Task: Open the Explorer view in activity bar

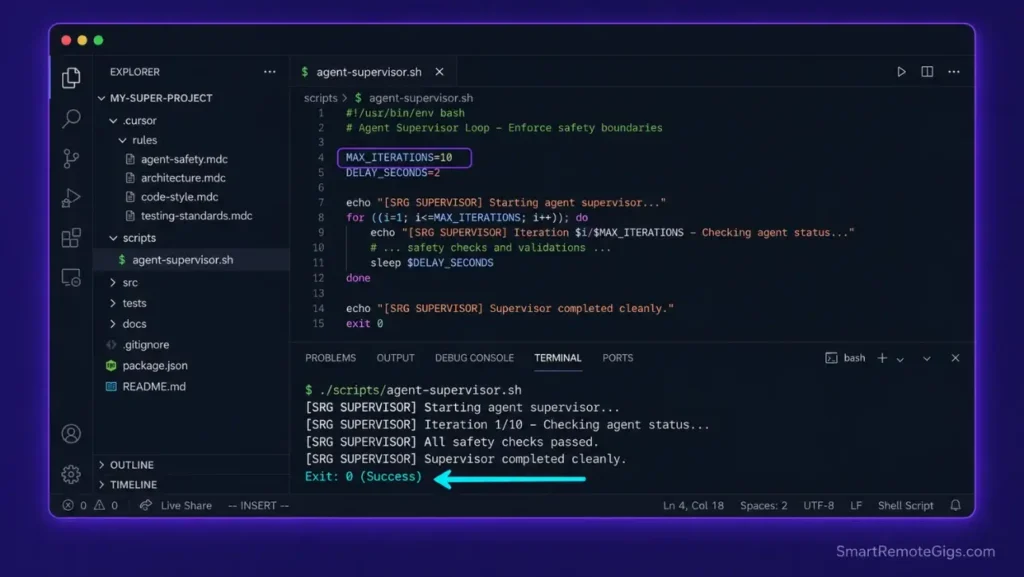Action: click(71, 78)
